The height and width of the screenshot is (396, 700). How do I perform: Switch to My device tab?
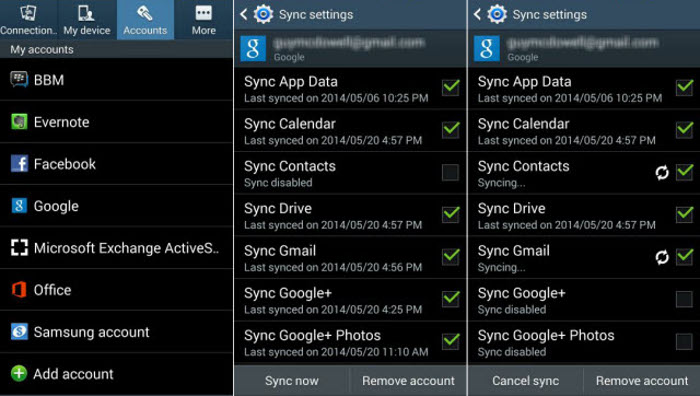click(87, 20)
